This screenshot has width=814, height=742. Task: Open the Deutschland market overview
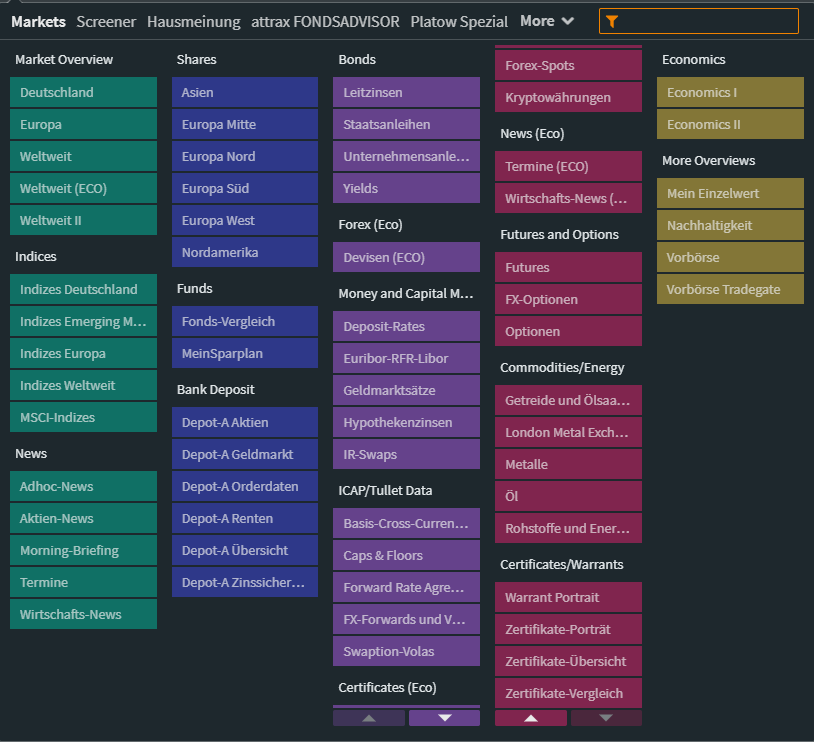click(x=83, y=92)
